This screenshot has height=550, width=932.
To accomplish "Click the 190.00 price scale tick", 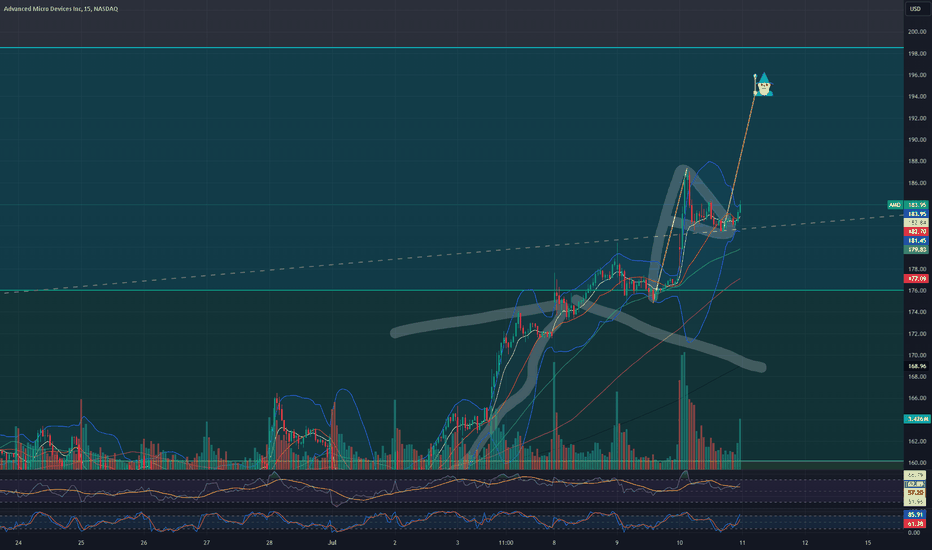I will (x=917, y=140).
